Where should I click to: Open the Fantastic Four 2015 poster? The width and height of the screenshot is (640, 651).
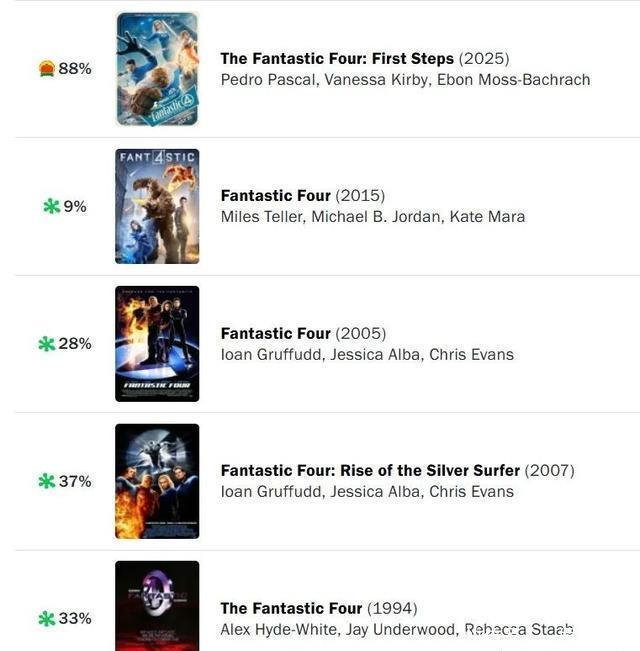click(157, 206)
